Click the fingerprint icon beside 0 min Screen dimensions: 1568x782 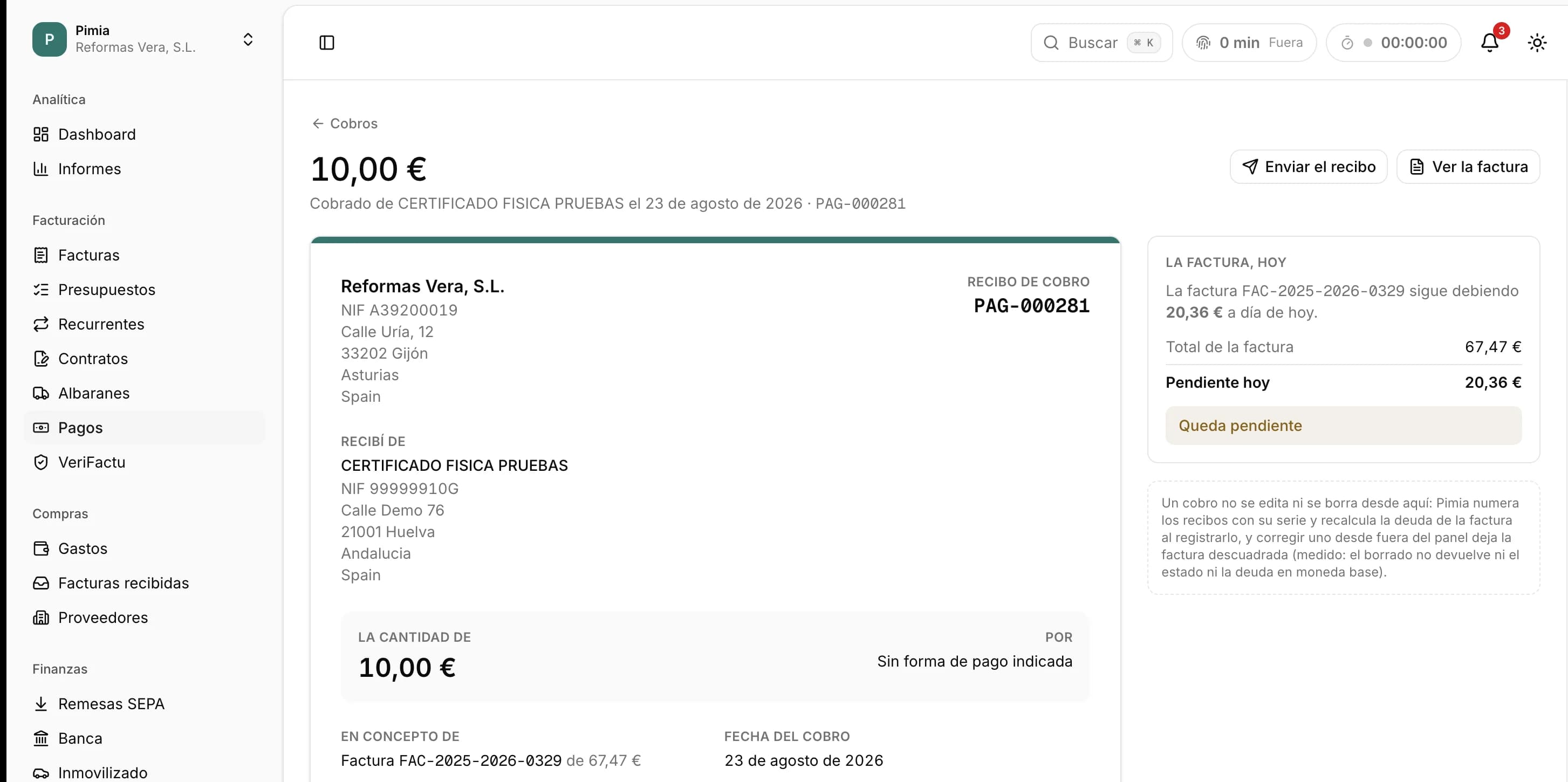pos(1203,43)
